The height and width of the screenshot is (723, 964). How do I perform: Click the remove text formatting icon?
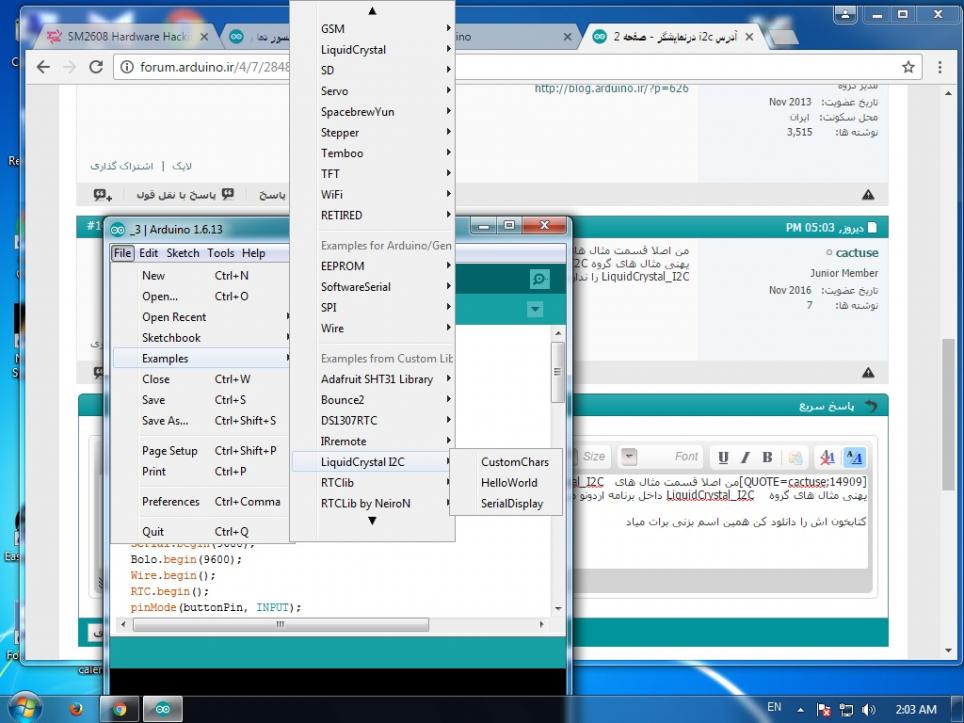(827, 457)
